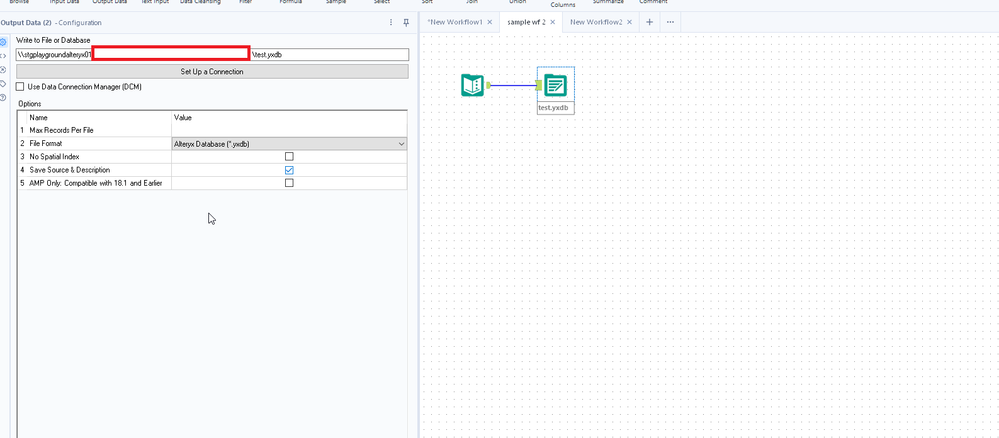Image resolution: width=999 pixels, height=438 pixels.
Task: Click the Value column header in Options
Action: tap(183, 118)
